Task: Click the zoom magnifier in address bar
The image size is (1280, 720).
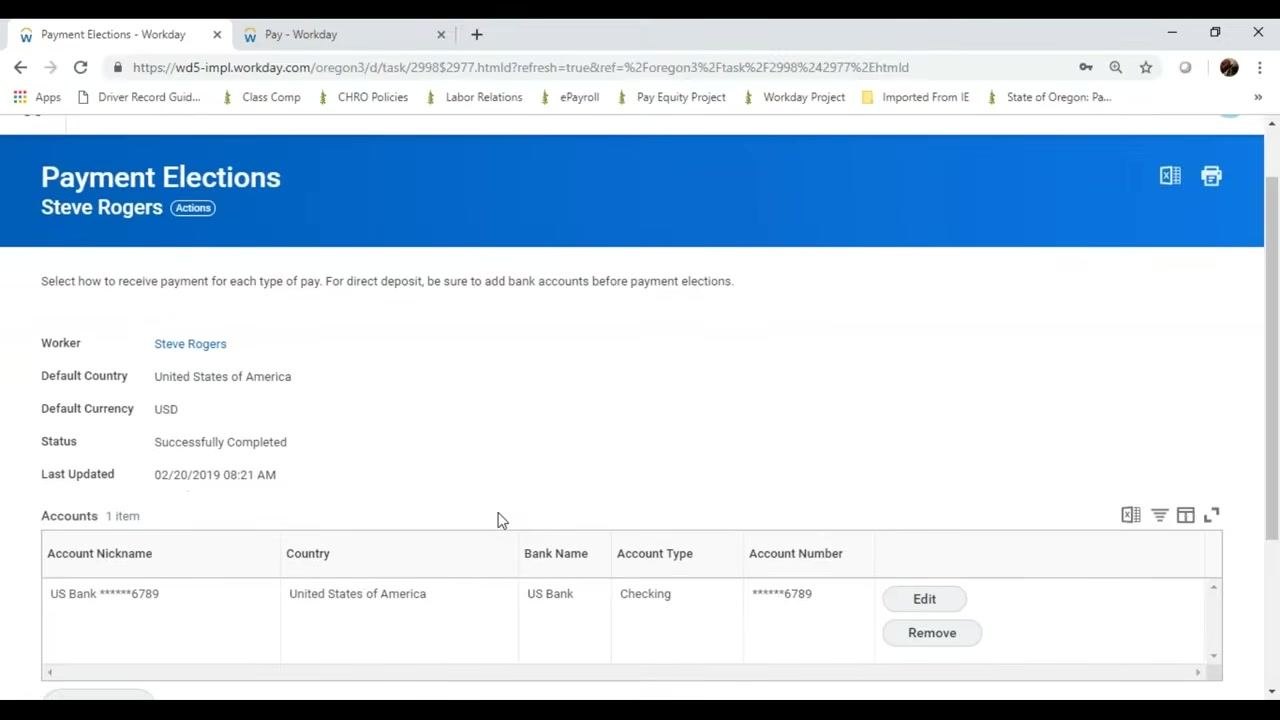Action: click(x=1116, y=67)
